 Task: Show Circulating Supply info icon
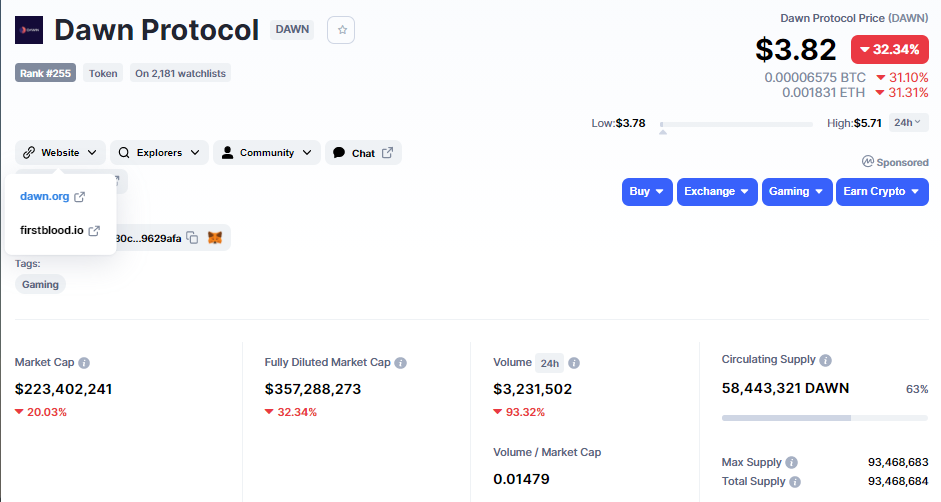825,360
